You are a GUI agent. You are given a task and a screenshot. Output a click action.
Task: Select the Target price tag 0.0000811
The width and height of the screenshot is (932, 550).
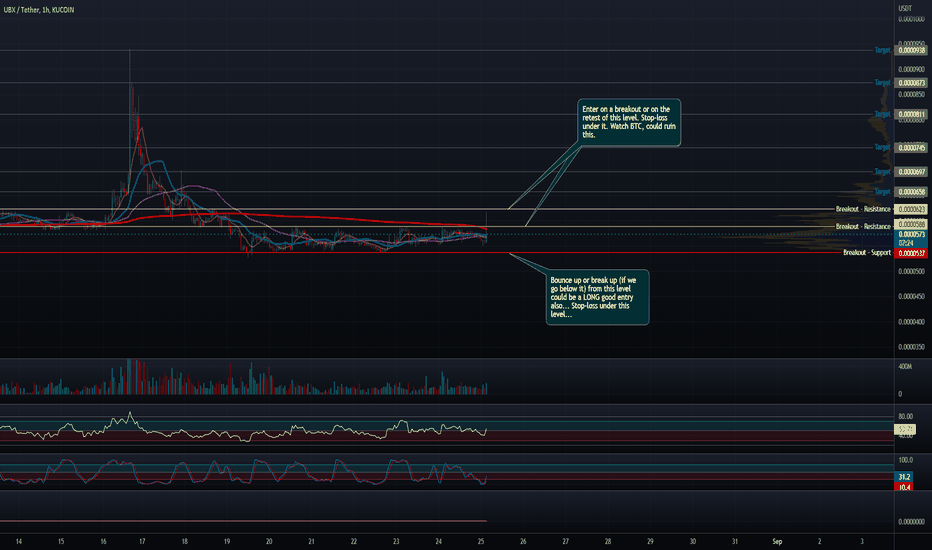pyautogui.click(x=911, y=114)
